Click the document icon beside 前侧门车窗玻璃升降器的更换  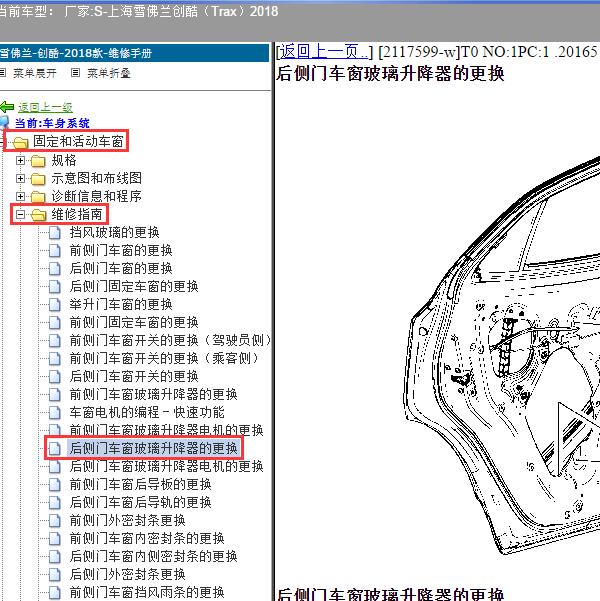pyautogui.click(x=55, y=394)
